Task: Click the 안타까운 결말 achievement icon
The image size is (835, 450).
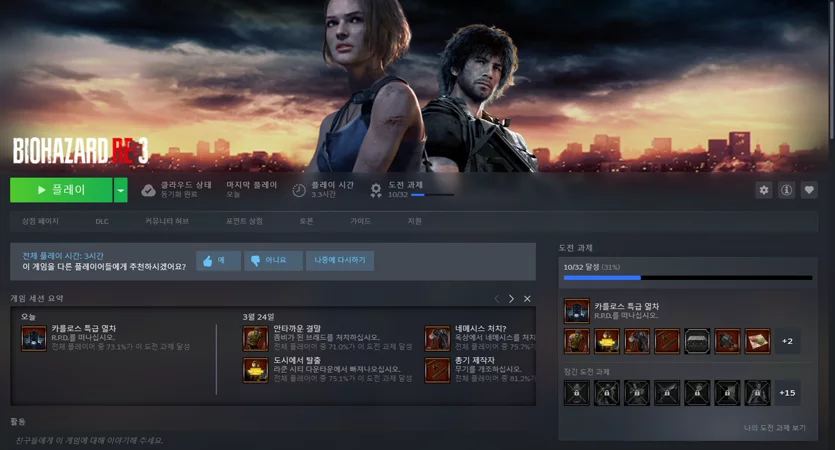Action: pos(256,339)
